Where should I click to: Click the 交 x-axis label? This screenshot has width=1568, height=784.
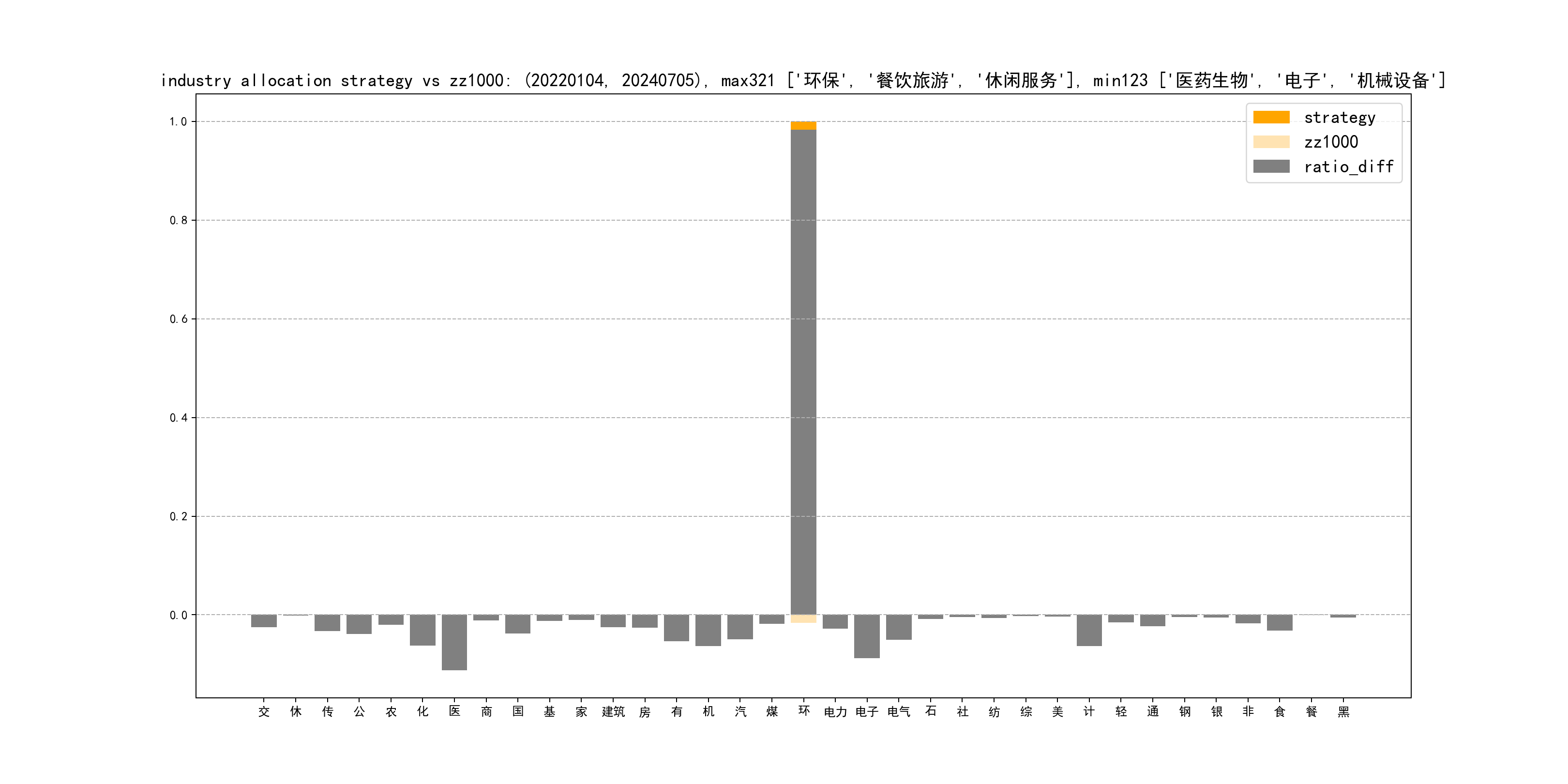[264, 711]
